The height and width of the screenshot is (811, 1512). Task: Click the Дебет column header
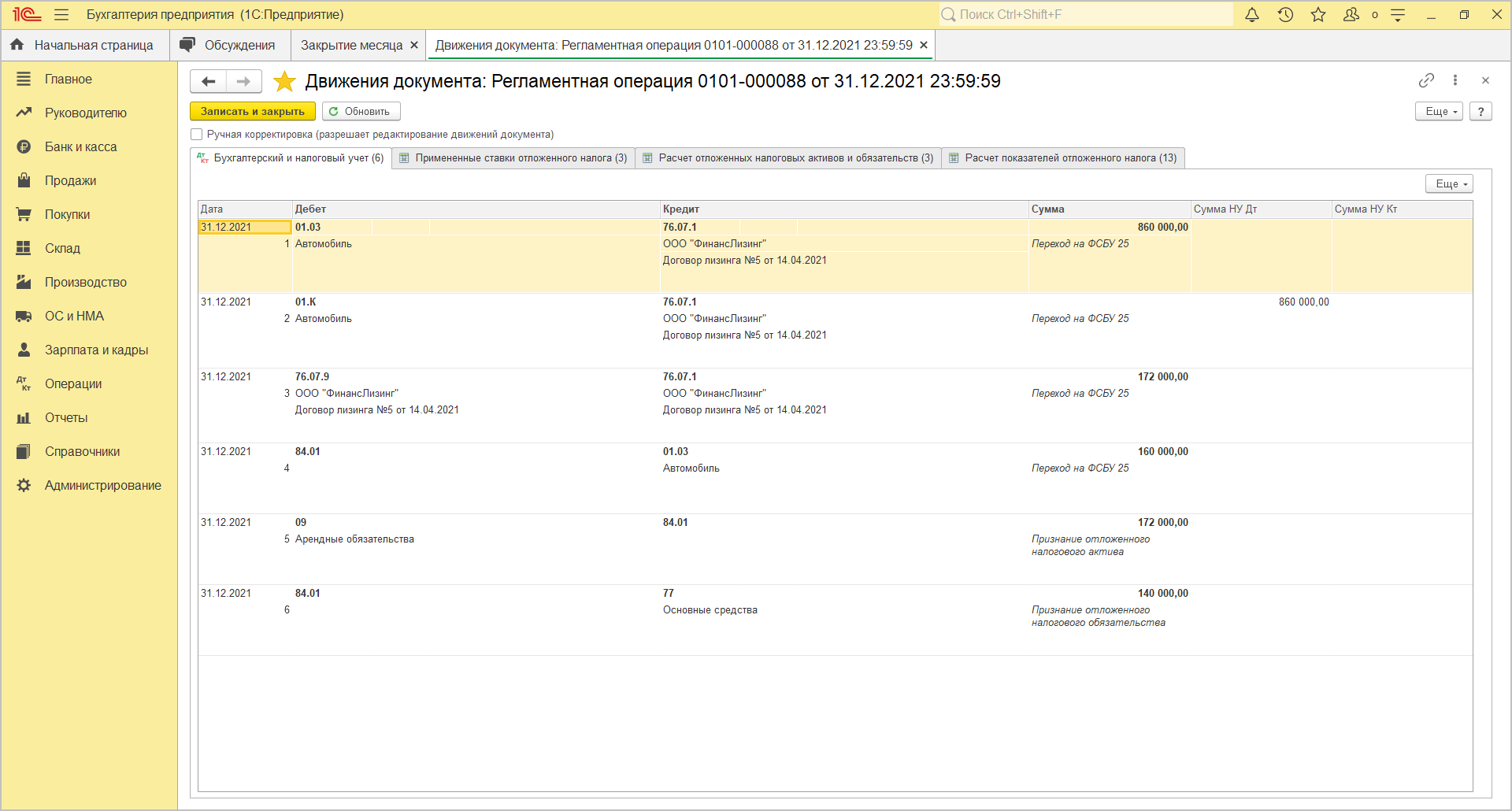[x=476, y=209]
